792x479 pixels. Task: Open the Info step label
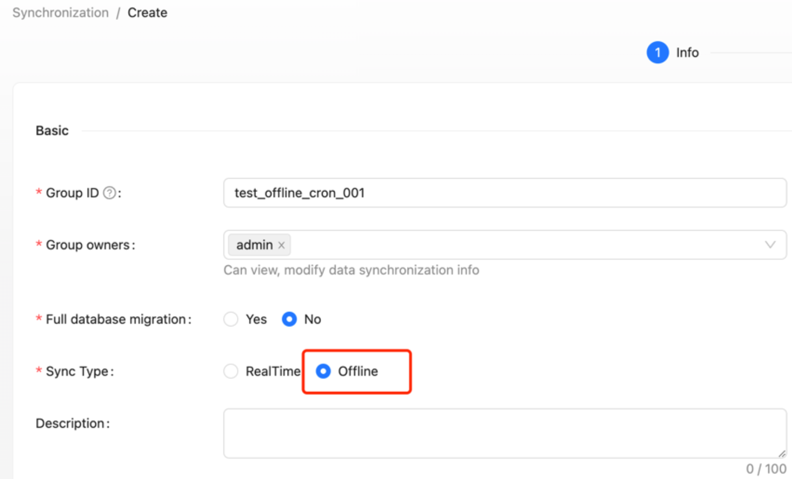point(688,53)
